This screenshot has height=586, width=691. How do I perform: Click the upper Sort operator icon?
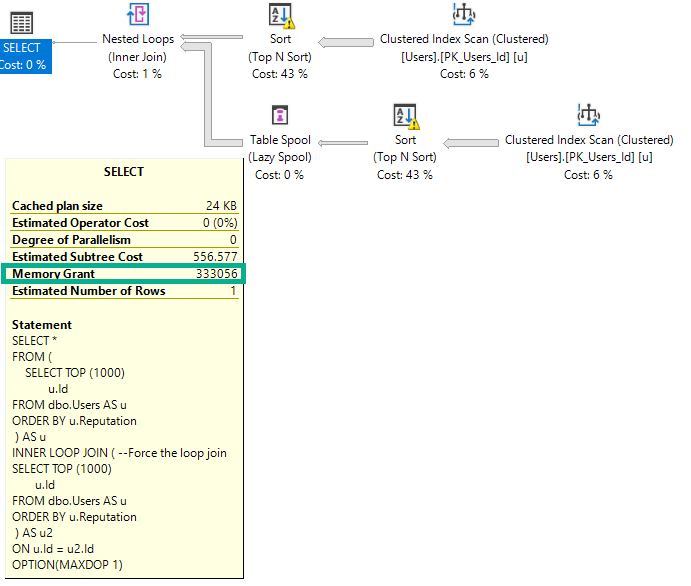pyautogui.click(x=282, y=15)
